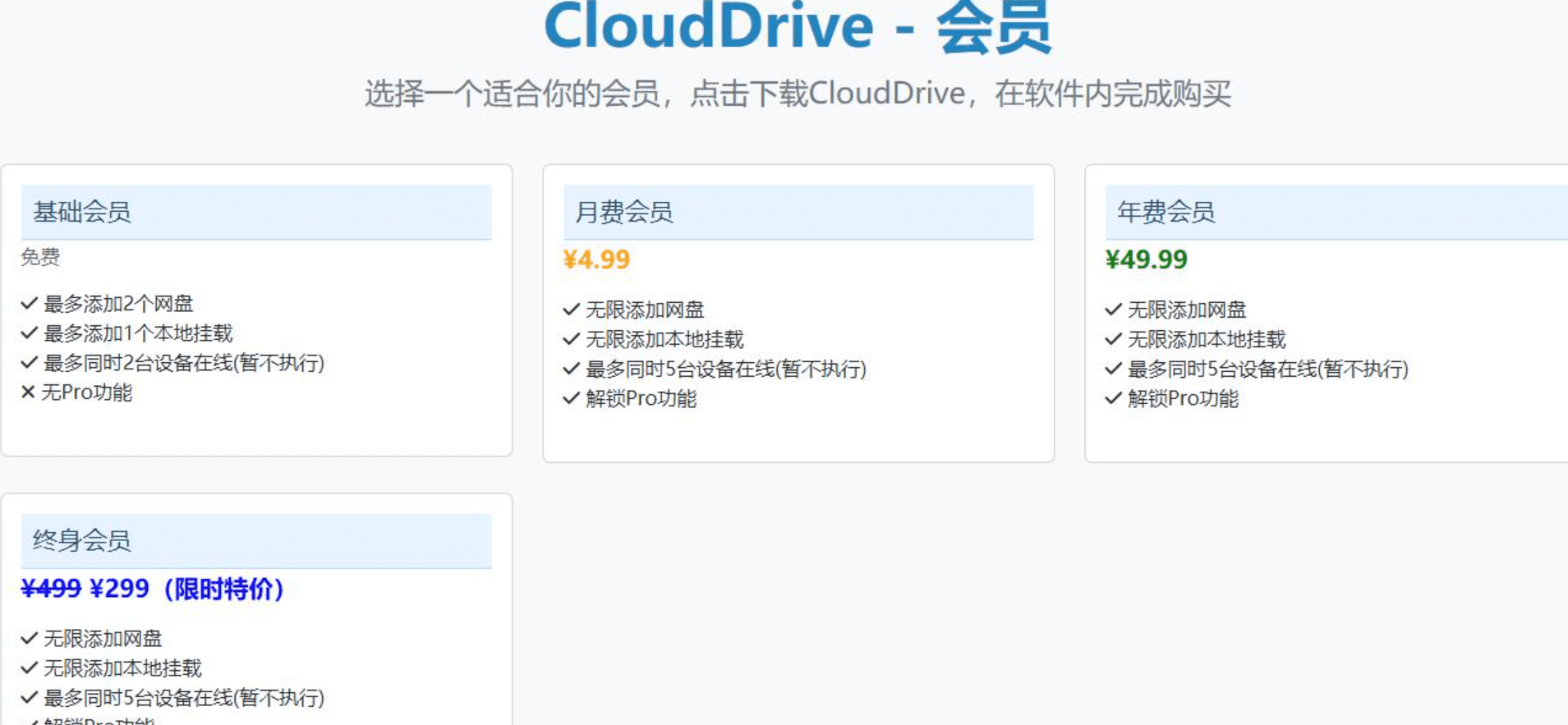Click 无限添加网盘 in 月费会员 card
The height and width of the screenshot is (725, 1568).
645,310
